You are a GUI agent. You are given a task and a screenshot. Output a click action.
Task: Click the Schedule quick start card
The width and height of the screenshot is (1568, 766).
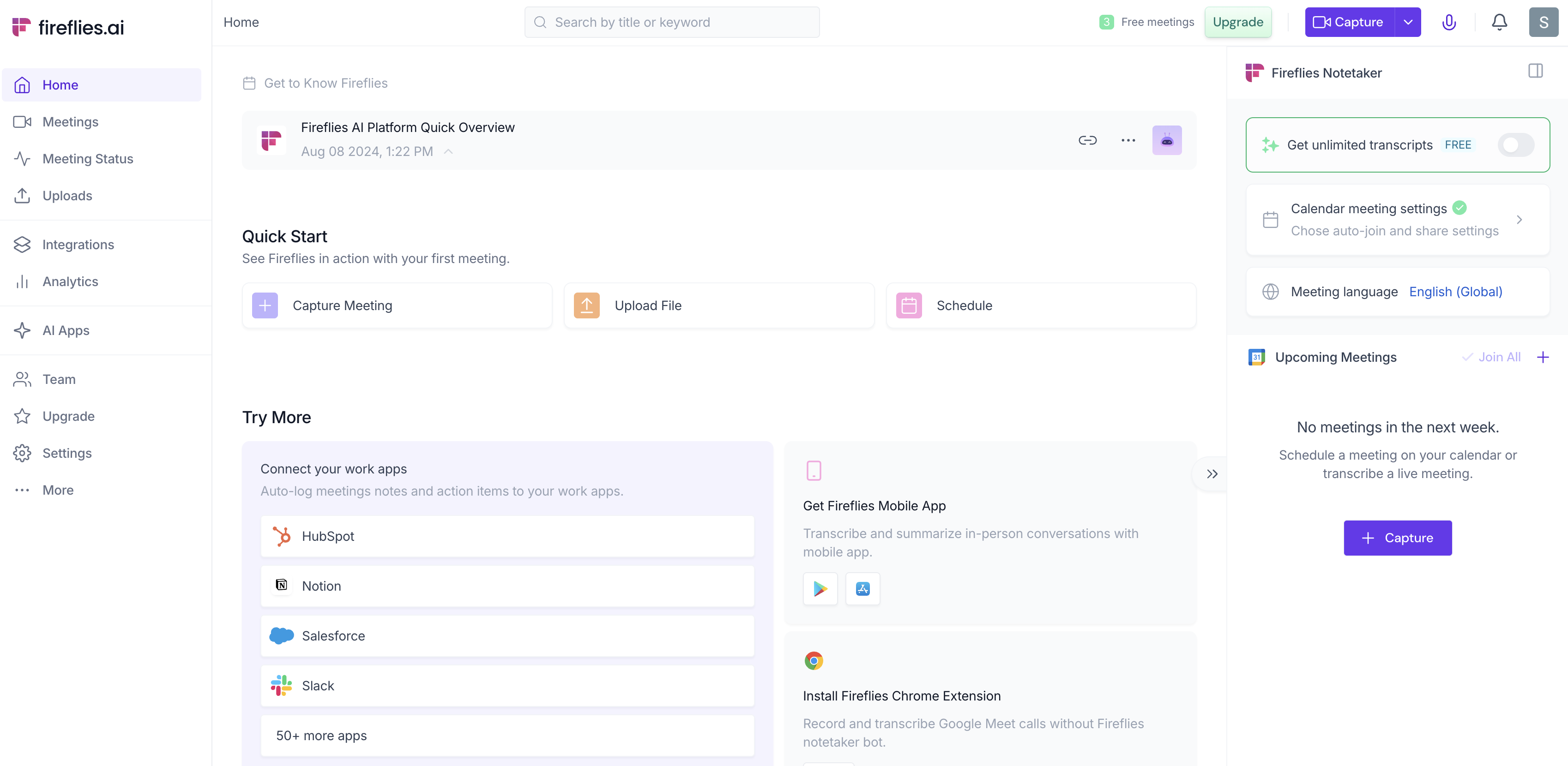(x=1041, y=305)
